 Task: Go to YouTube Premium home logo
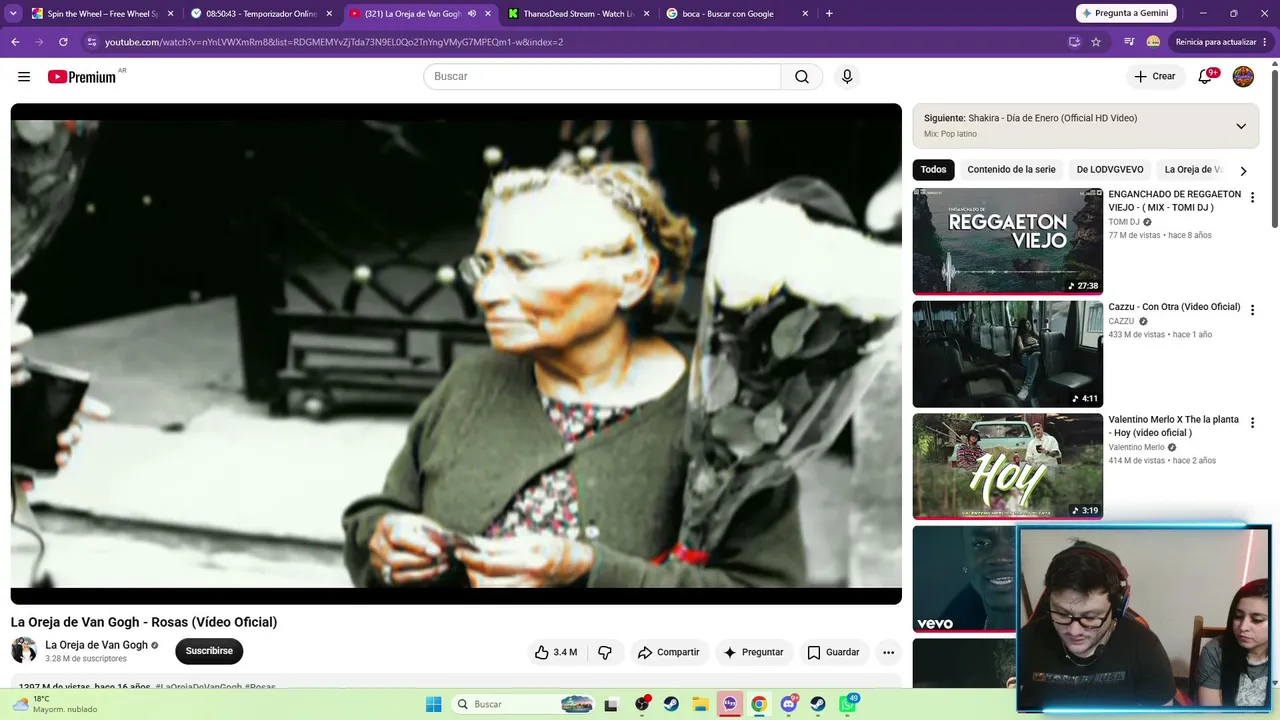(x=82, y=77)
